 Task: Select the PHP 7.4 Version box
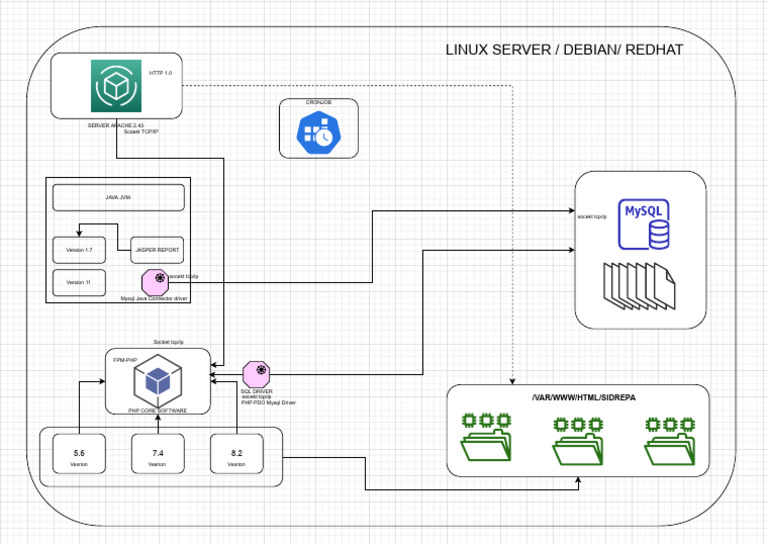click(158, 453)
